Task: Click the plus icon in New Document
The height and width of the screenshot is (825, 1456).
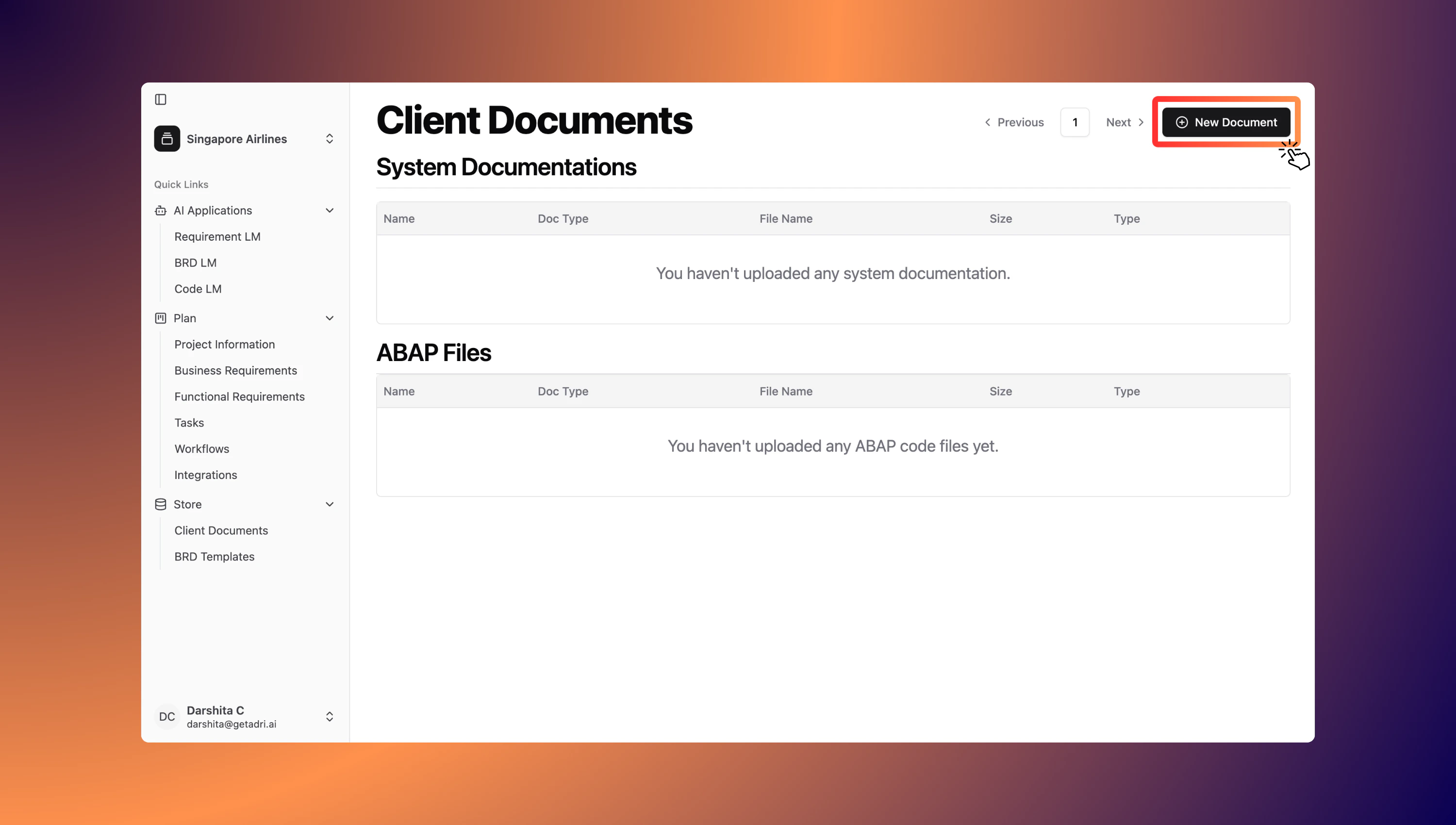Action: [x=1181, y=122]
